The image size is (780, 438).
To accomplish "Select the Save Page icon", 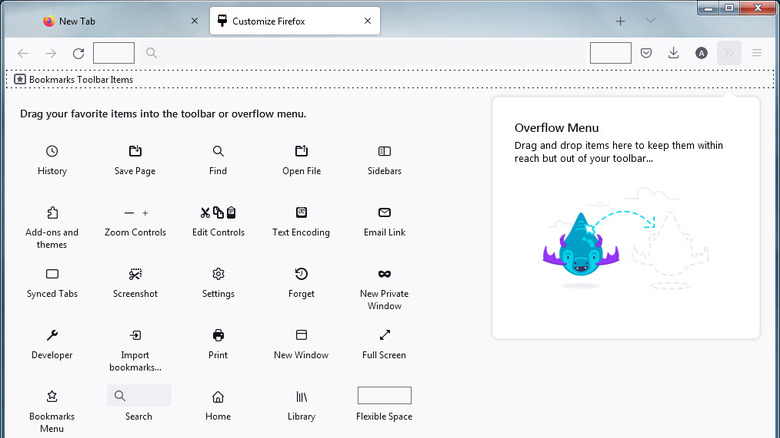I will [x=135, y=151].
